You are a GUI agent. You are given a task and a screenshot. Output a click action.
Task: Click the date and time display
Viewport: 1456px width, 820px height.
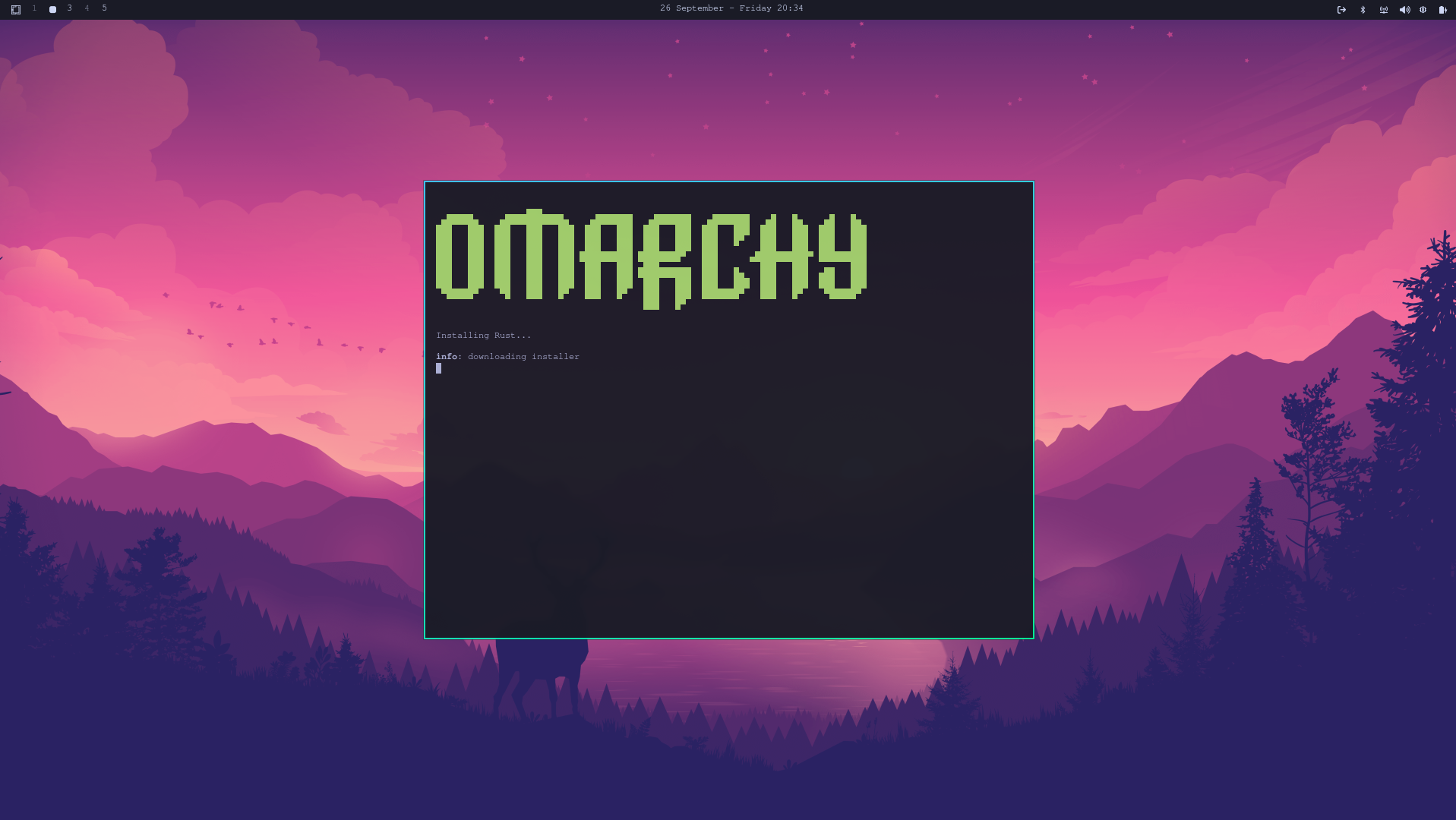click(731, 8)
